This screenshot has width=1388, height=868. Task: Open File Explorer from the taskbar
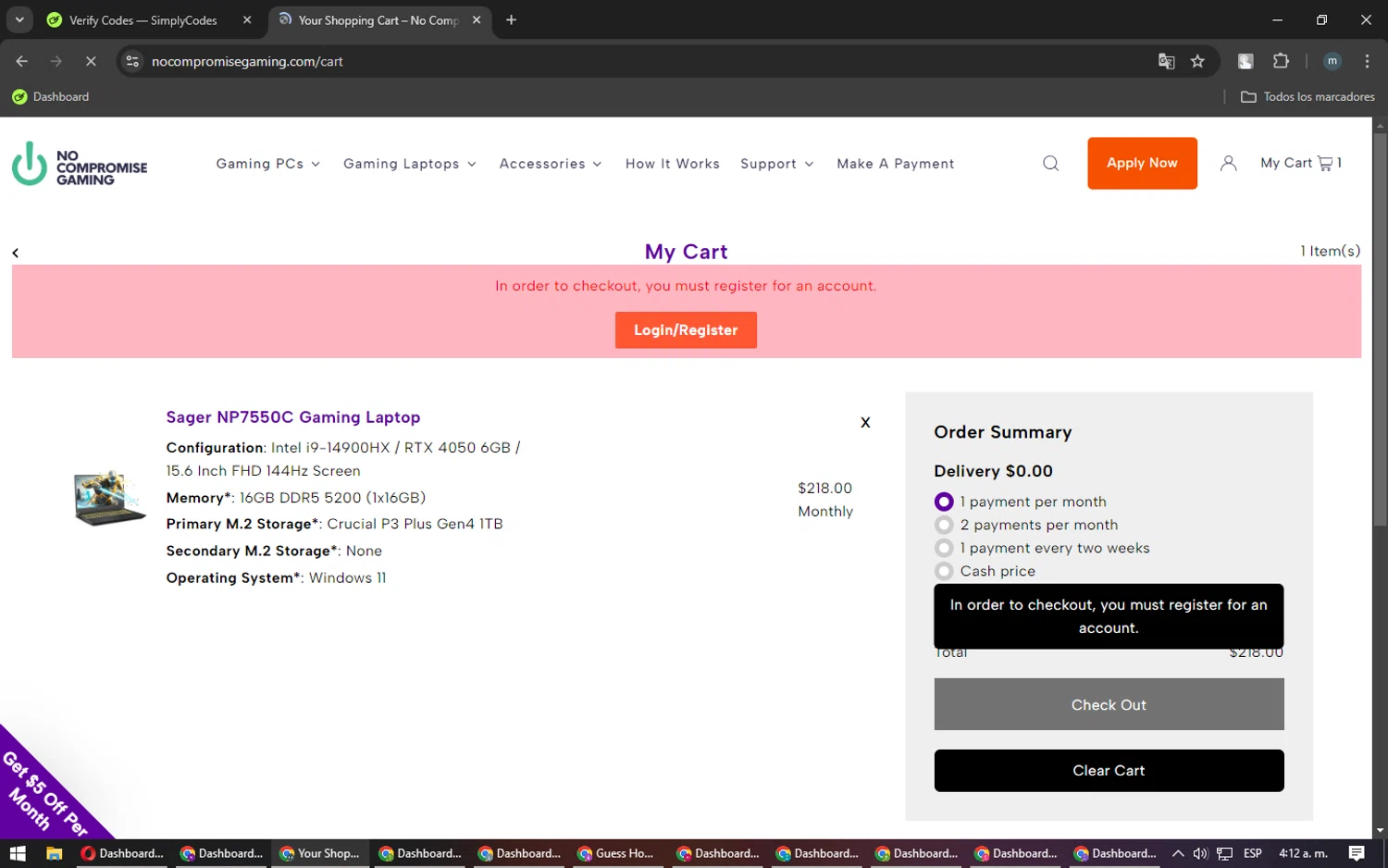54,853
